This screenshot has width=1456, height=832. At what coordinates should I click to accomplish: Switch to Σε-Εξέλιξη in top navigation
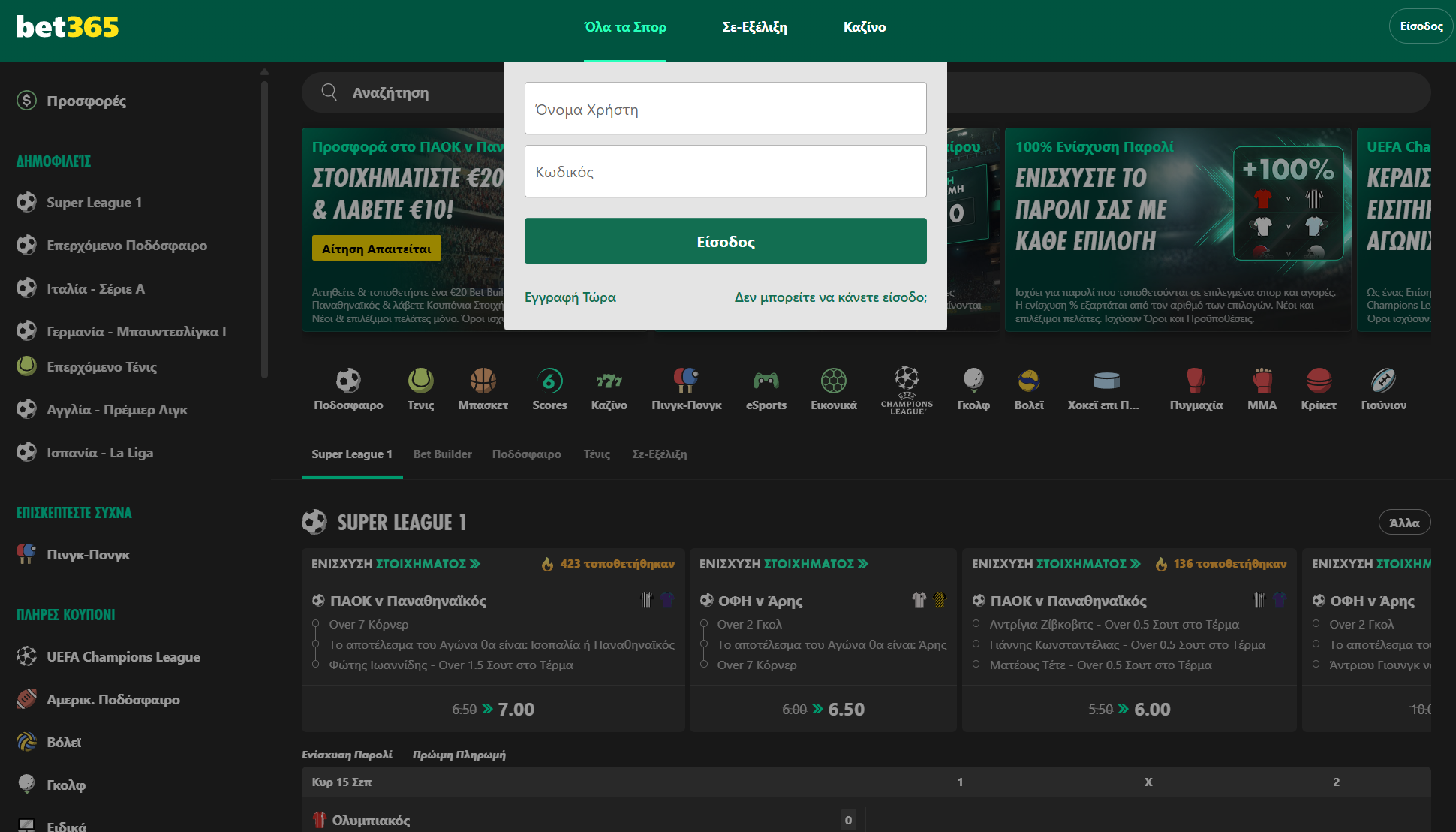(754, 27)
